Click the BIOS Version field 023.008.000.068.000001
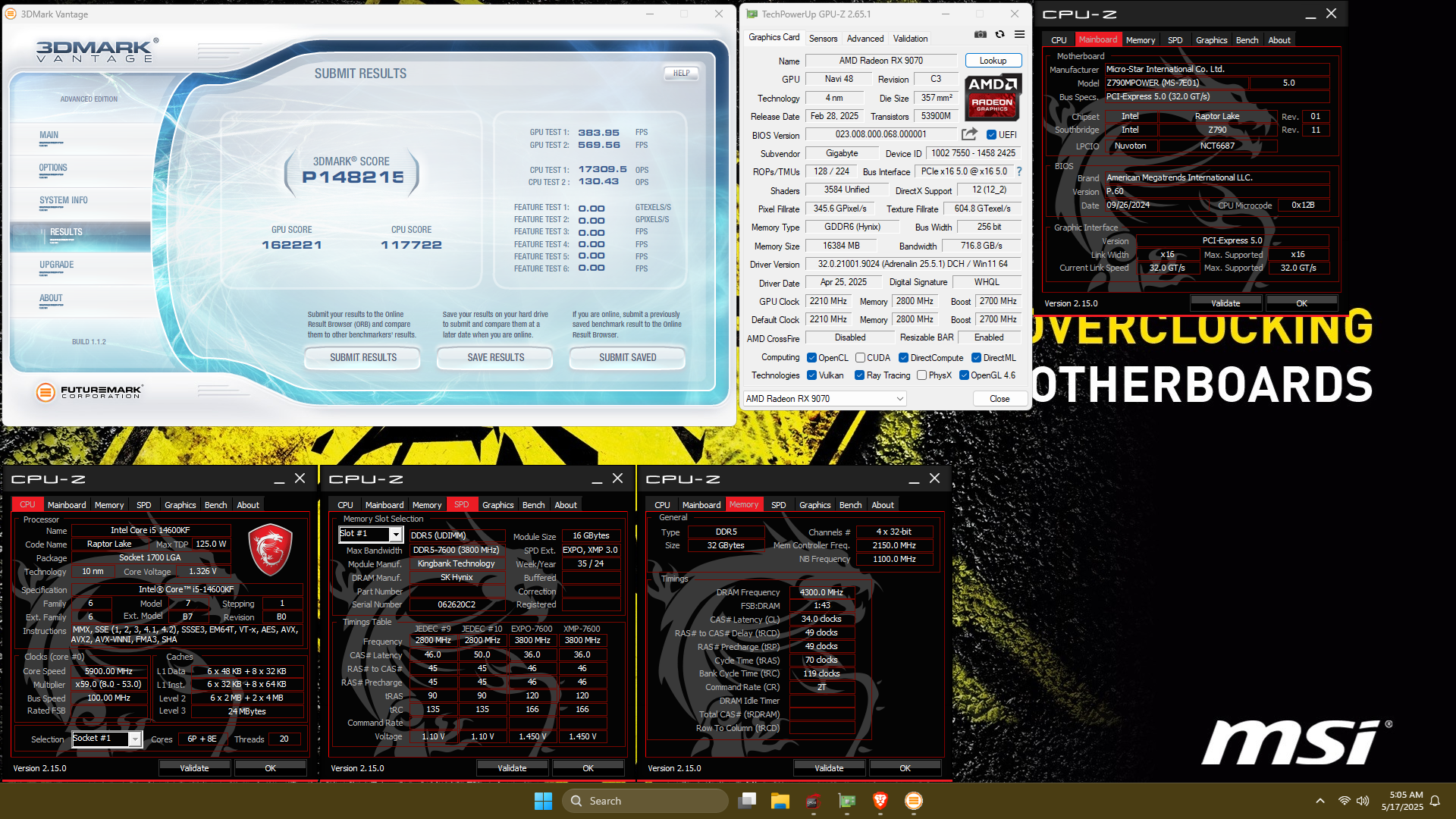The image size is (1456, 819). click(x=881, y=134)
